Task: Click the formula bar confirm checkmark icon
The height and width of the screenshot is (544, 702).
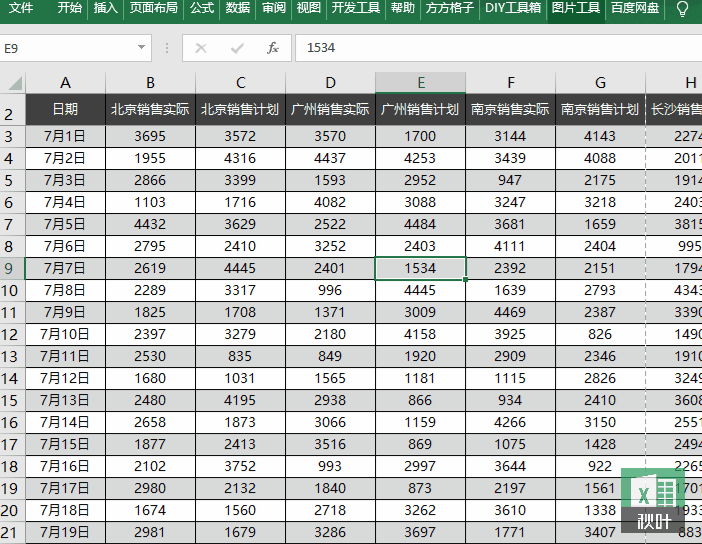Action: pyautogui.click(x=237, y=48)
